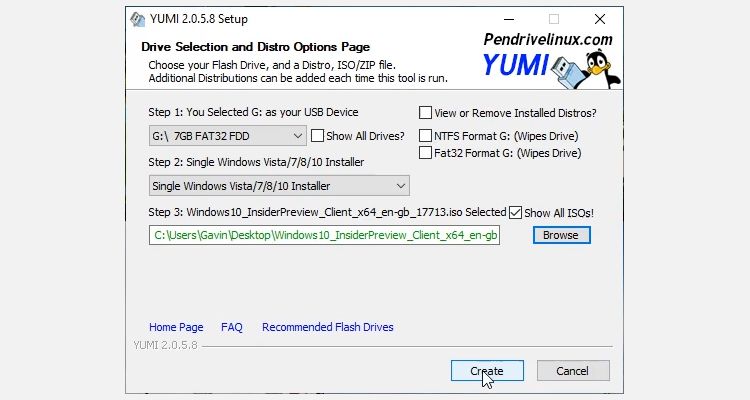
Task: Click the Step 3 ISO Selected label
Action: tap(327, 212)
